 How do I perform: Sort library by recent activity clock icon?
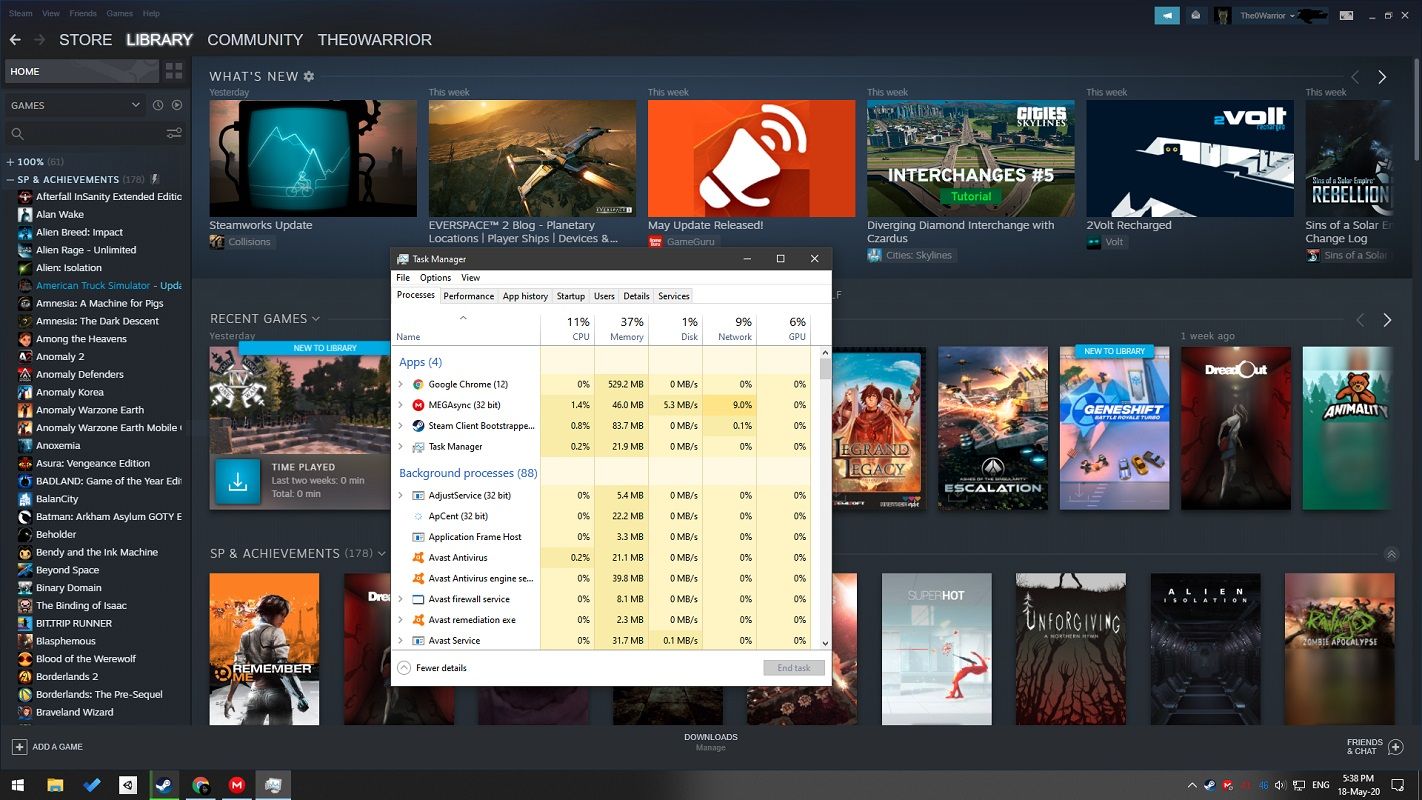158,105
